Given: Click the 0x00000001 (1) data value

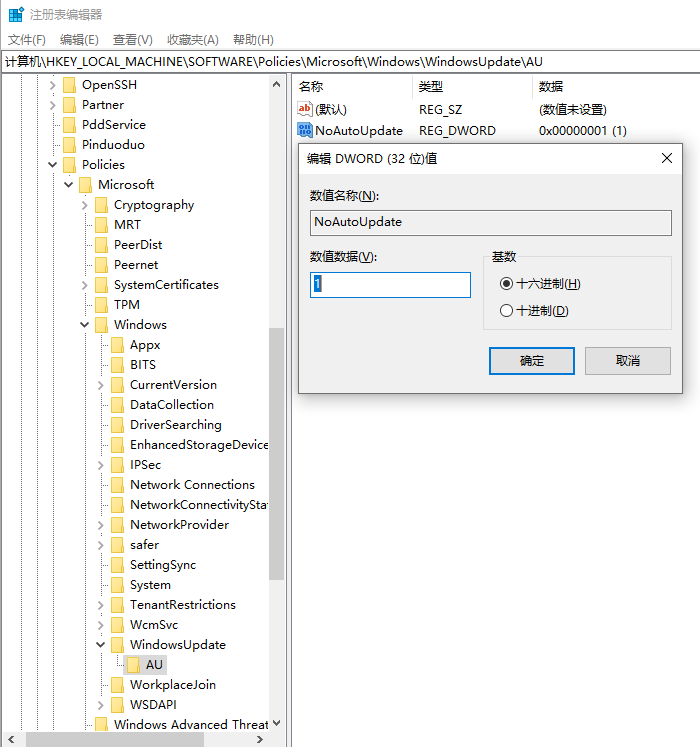Looking at the screenshot, I should click(582, 131).
